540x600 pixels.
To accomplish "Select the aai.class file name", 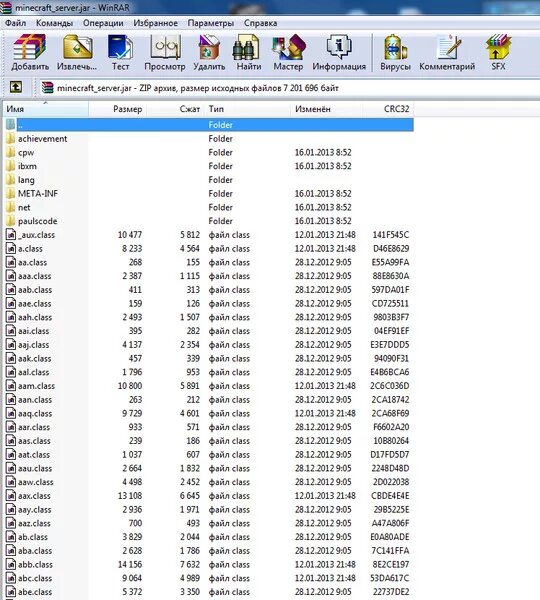I will [x=34, y=331].
